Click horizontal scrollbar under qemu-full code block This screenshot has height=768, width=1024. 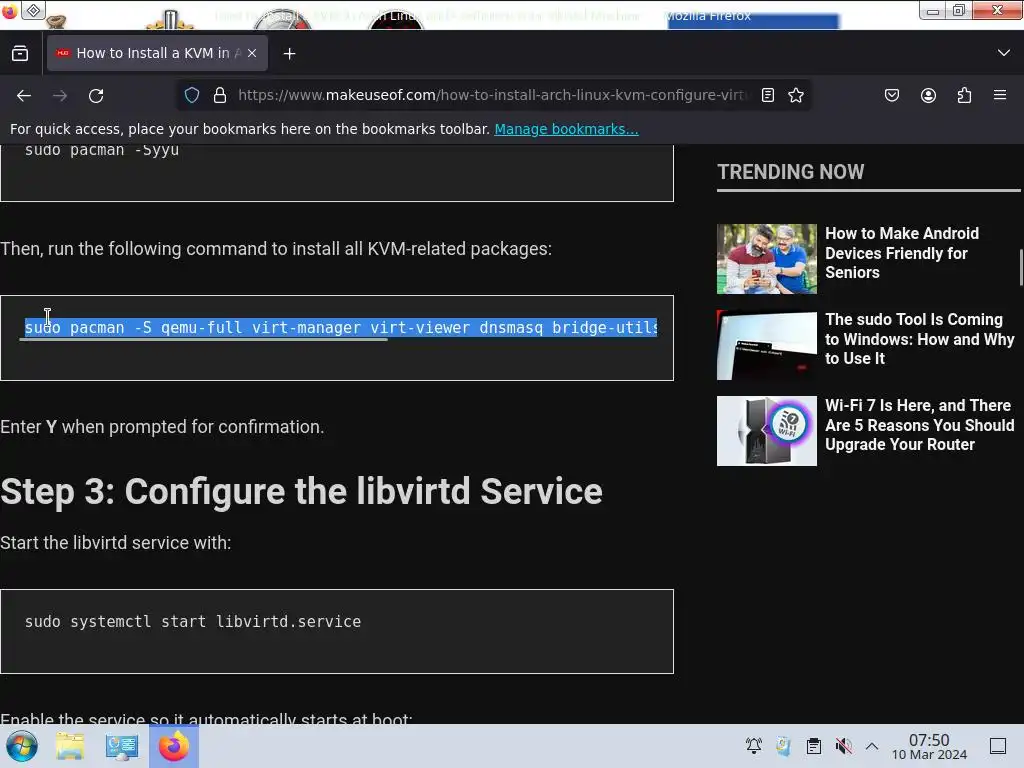pos(203,340)
